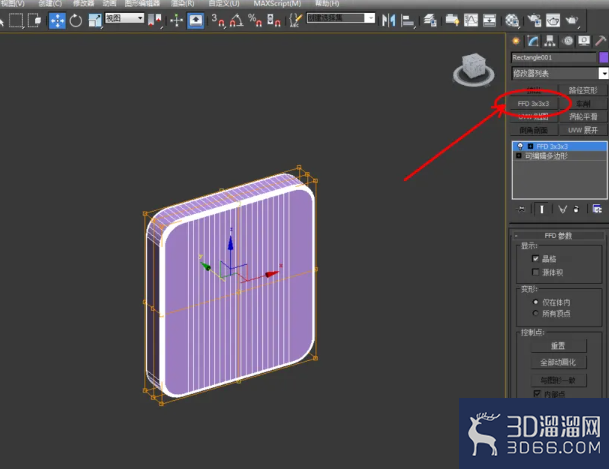Switch to the Hierarchy panel tab

pyautogui.click(x=550, y=41)
